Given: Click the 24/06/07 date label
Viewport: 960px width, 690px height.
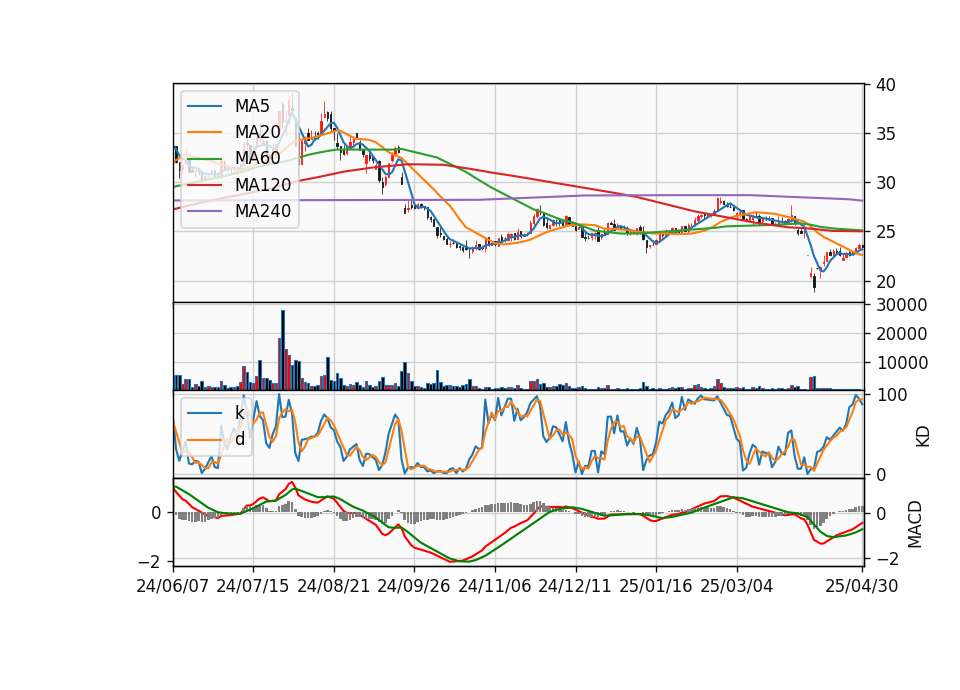Looking at the screenshot, I should click(173, 586).
